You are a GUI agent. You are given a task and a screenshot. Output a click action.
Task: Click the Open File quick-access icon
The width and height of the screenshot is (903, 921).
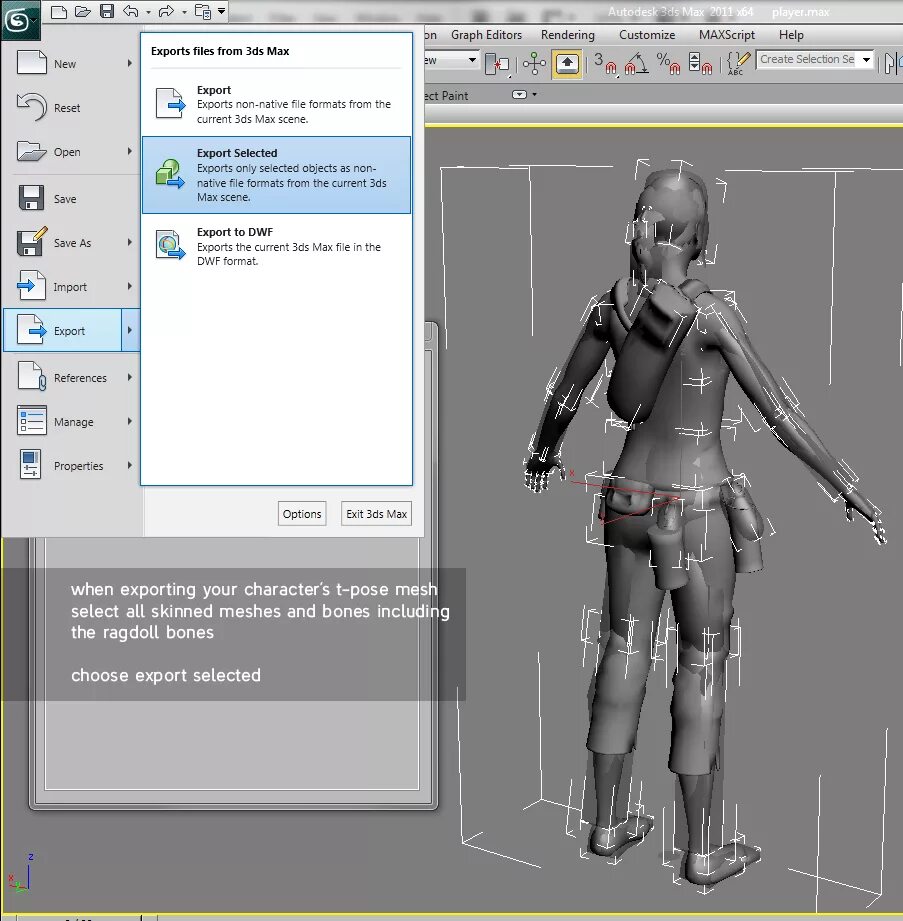pos(82,11)
